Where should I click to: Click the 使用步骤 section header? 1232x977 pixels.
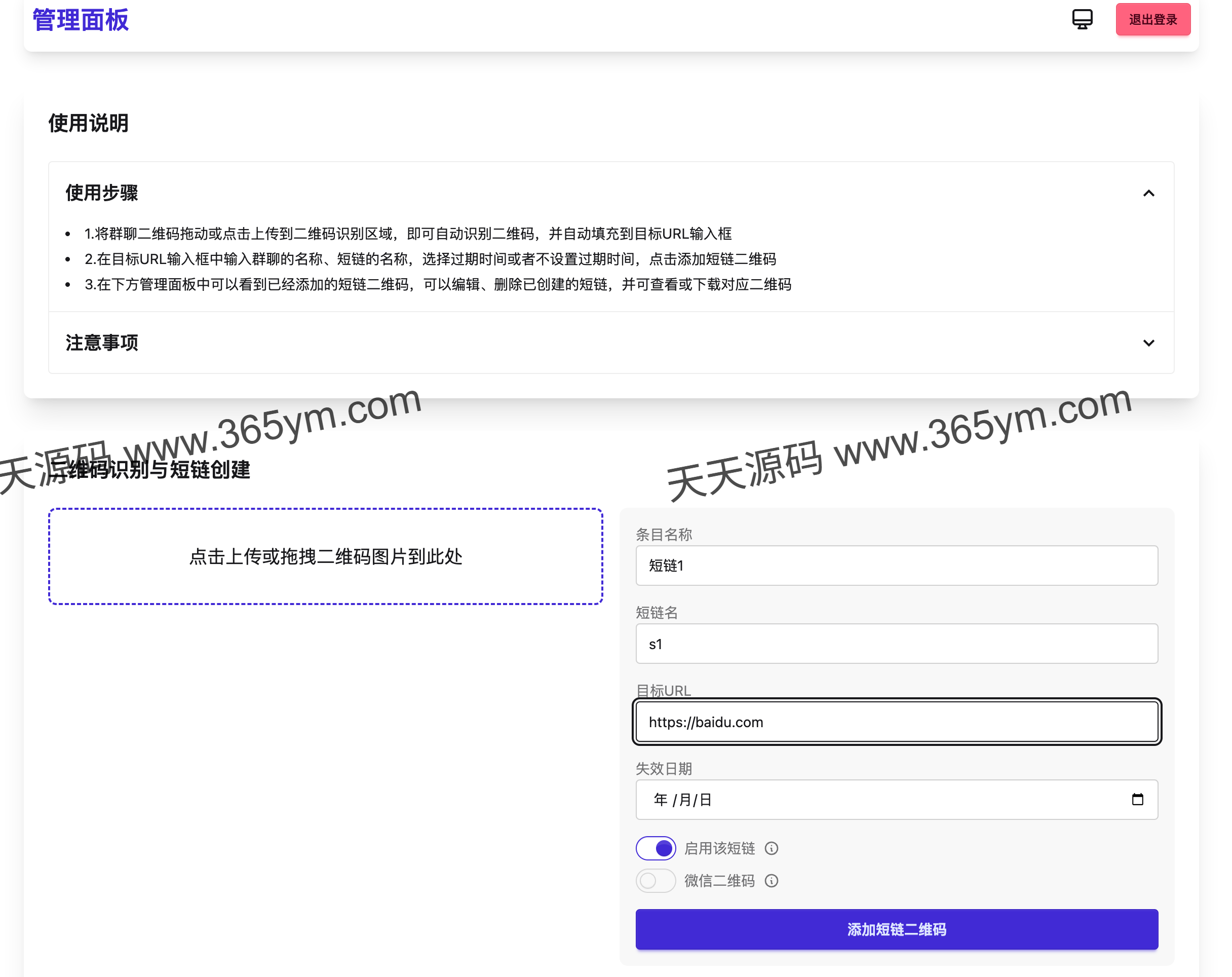click(103, 193)
